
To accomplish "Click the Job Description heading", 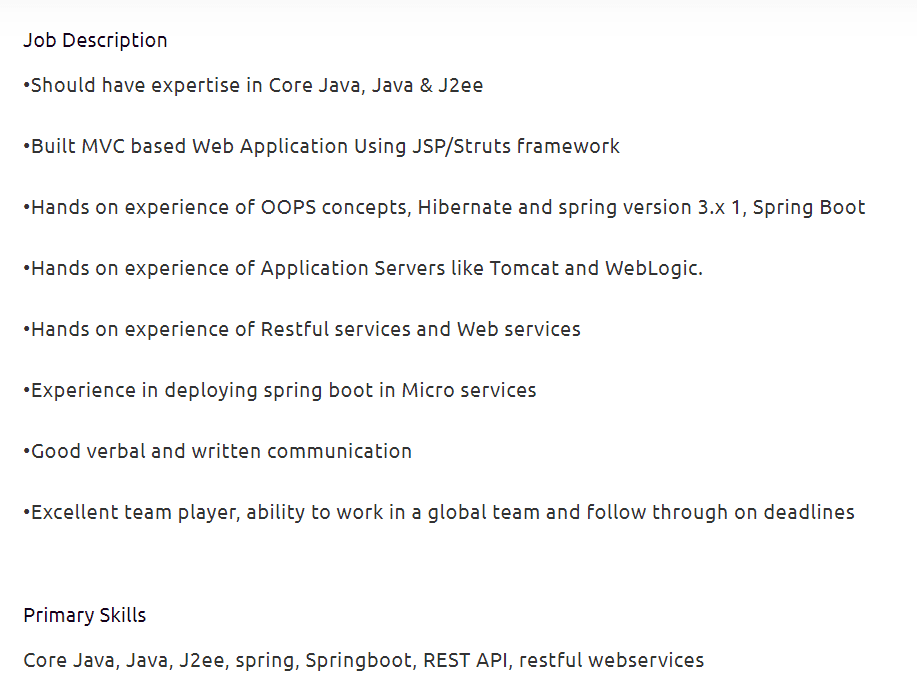I will point(95,41).
